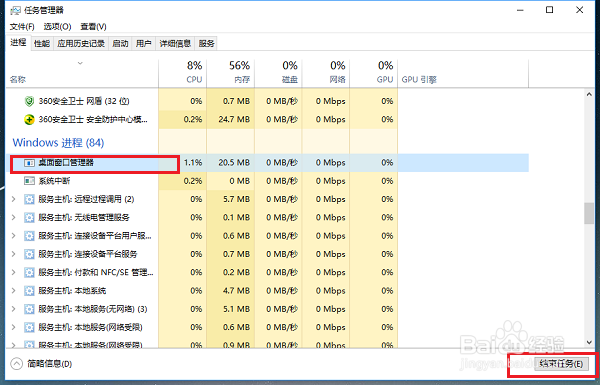This screenshot has width=600, height=385.
Task: Click the gear icon of 服务主机: 远程过程调用 (2)
Action: [x=29, y=199]
